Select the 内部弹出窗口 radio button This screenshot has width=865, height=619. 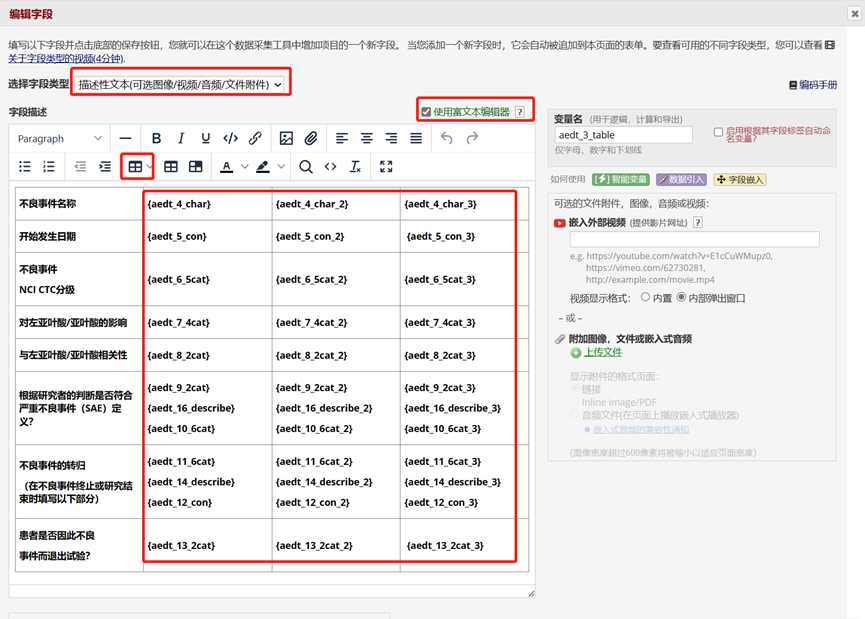coord(681,297)
